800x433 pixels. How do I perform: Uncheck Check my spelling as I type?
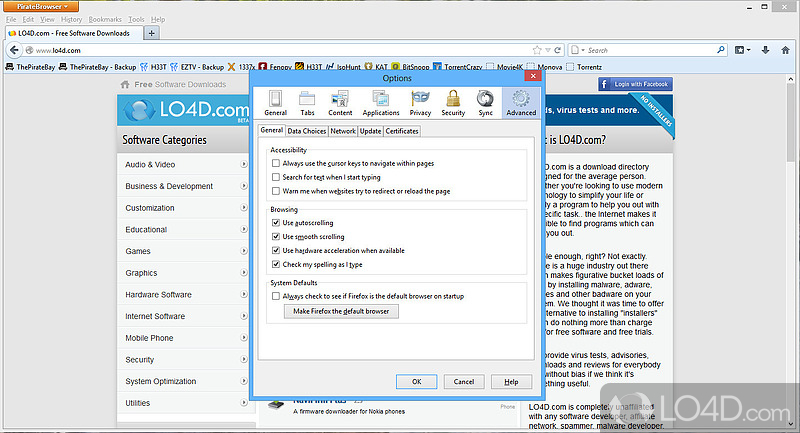coord(276,264)
